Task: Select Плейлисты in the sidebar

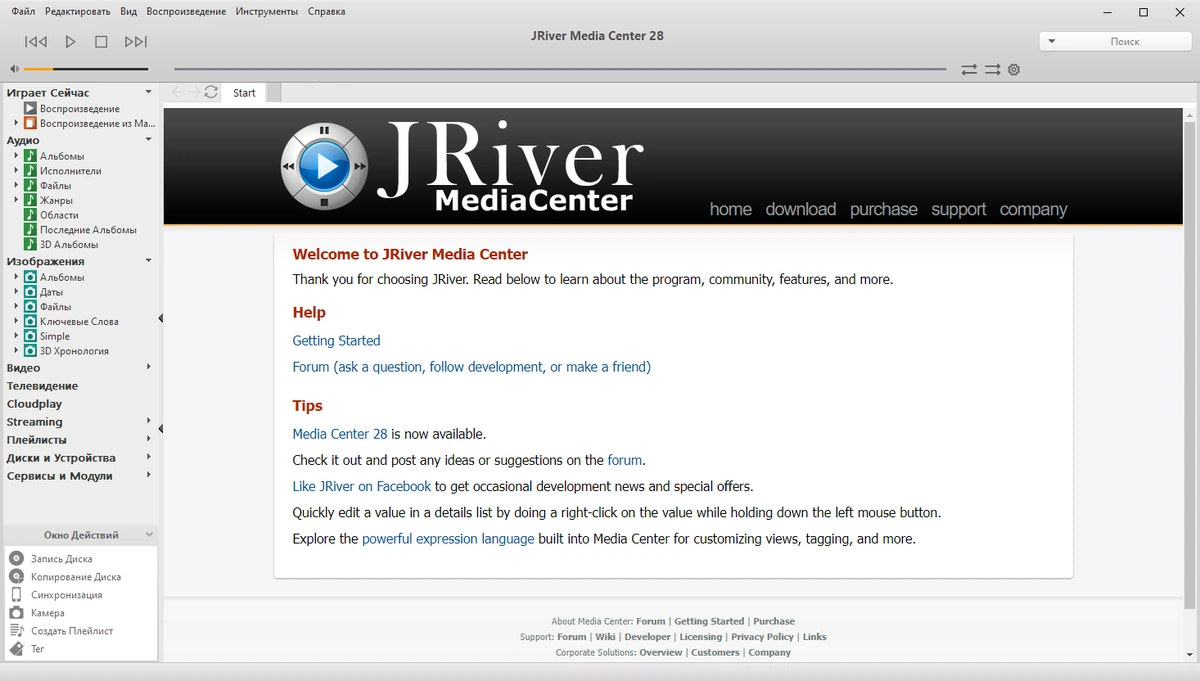Action: (x=37, y=440)
